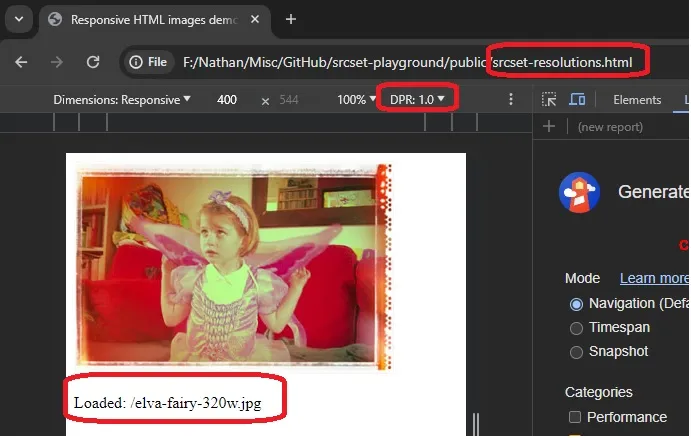The image size is (691, 438).
Task: Select Timespan mode
Action: click(576, 329)
